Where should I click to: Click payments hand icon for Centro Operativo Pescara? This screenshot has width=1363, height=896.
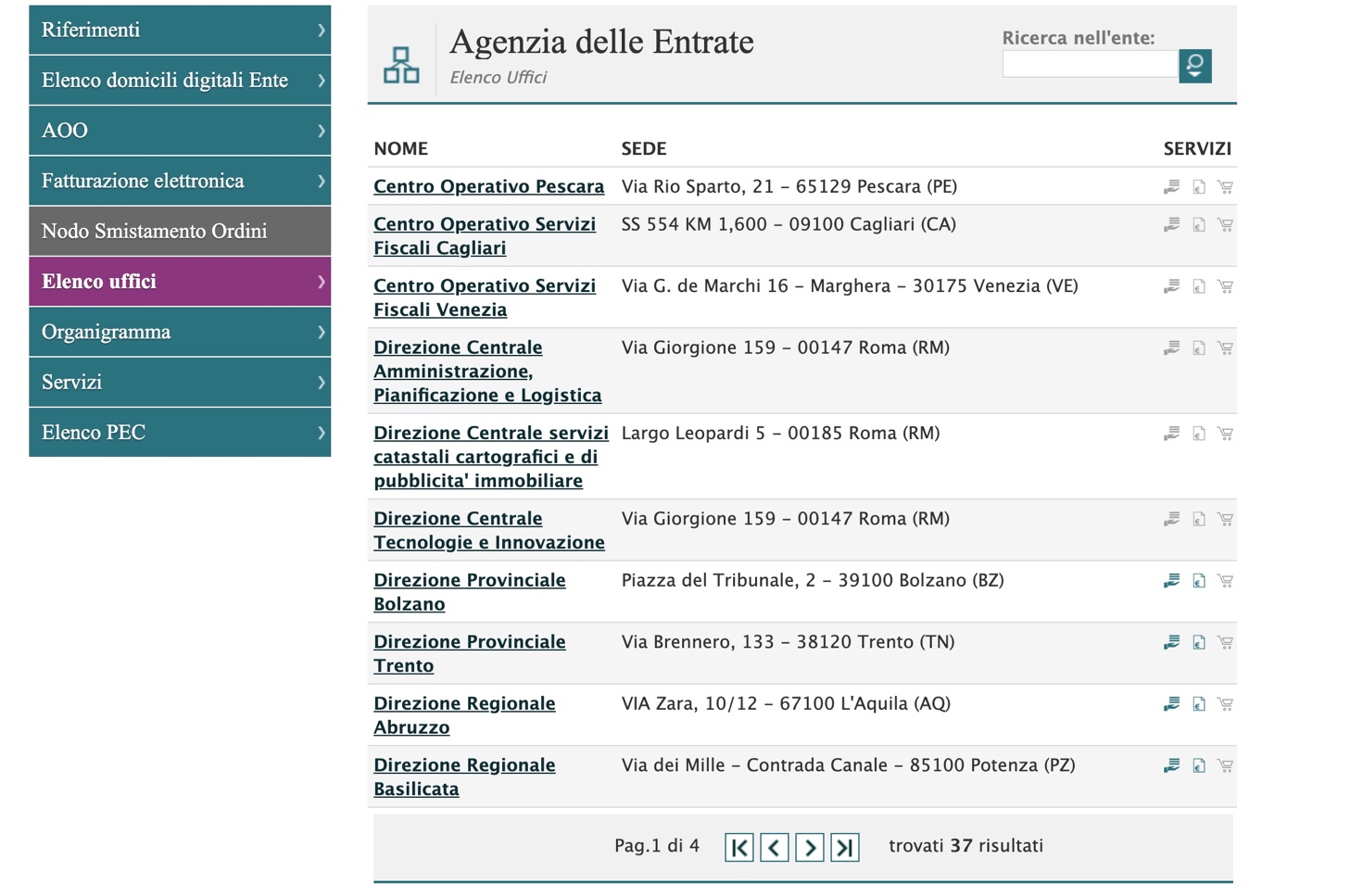pyautogui.click(x=1171, y=187)
